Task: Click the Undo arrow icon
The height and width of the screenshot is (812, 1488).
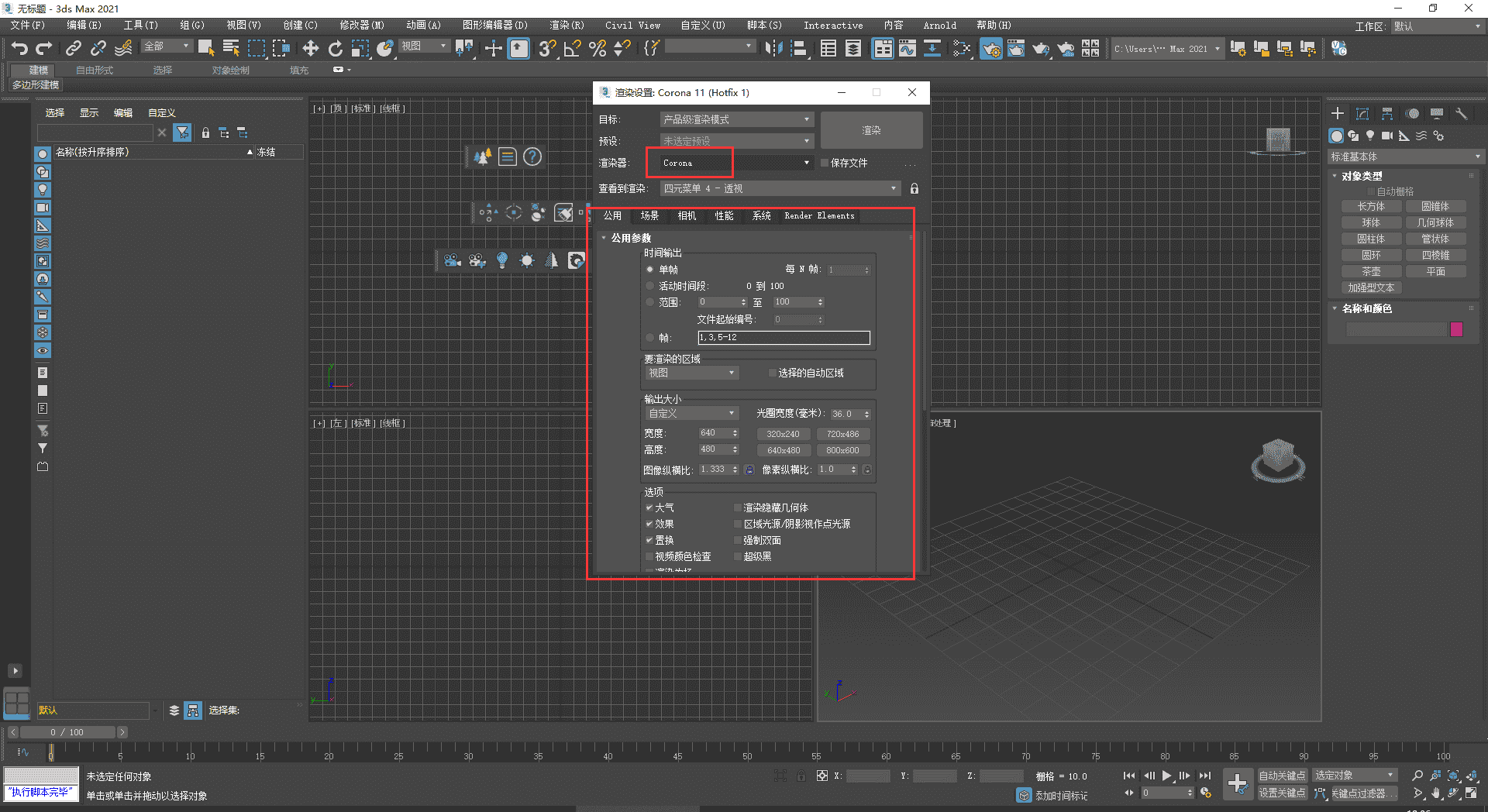Action: (19, 49)
